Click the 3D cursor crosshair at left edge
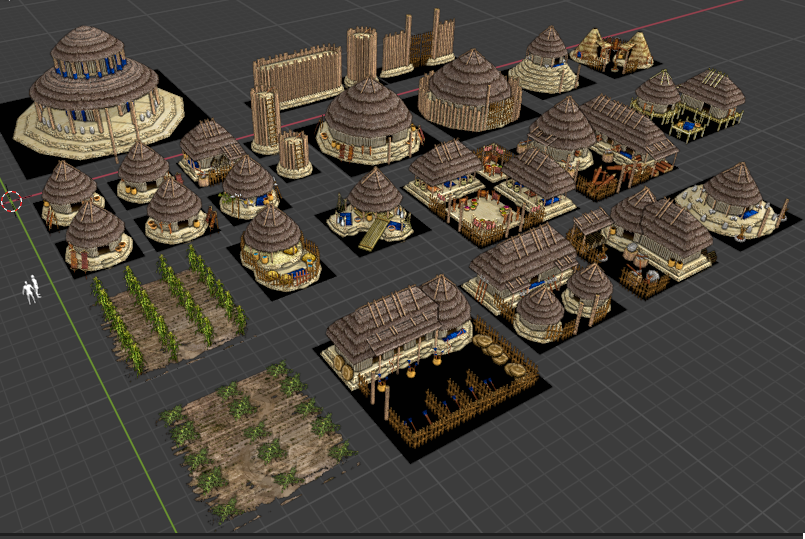Image resolution: width=805 pixels, height=539 pixels. (x=11, y=202)
